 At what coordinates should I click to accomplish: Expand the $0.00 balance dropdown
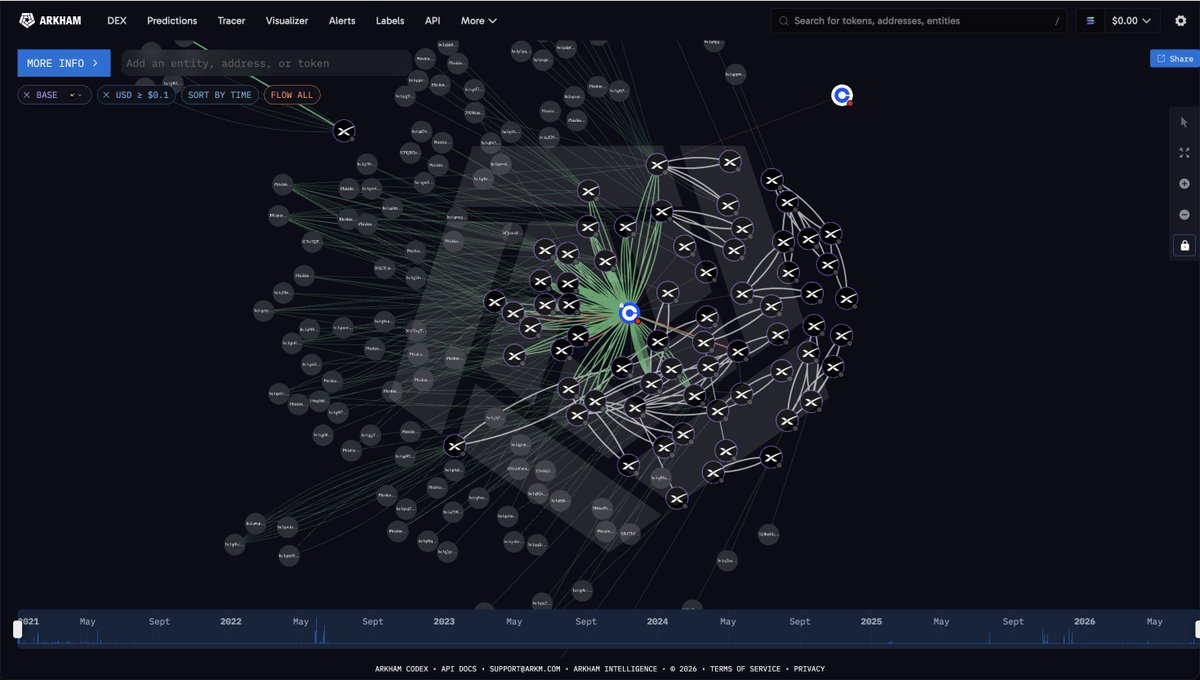(1132, 20)
